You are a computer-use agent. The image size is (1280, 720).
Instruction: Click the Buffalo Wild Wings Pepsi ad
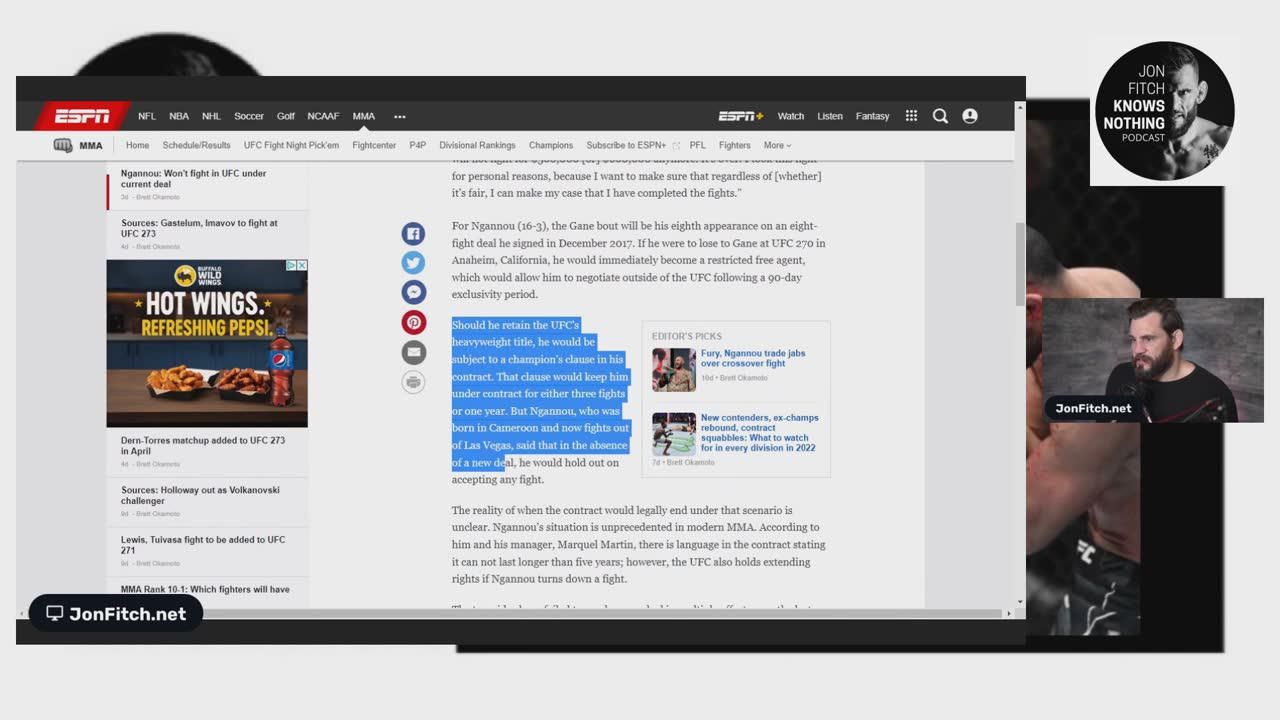(x=207, y=343)
